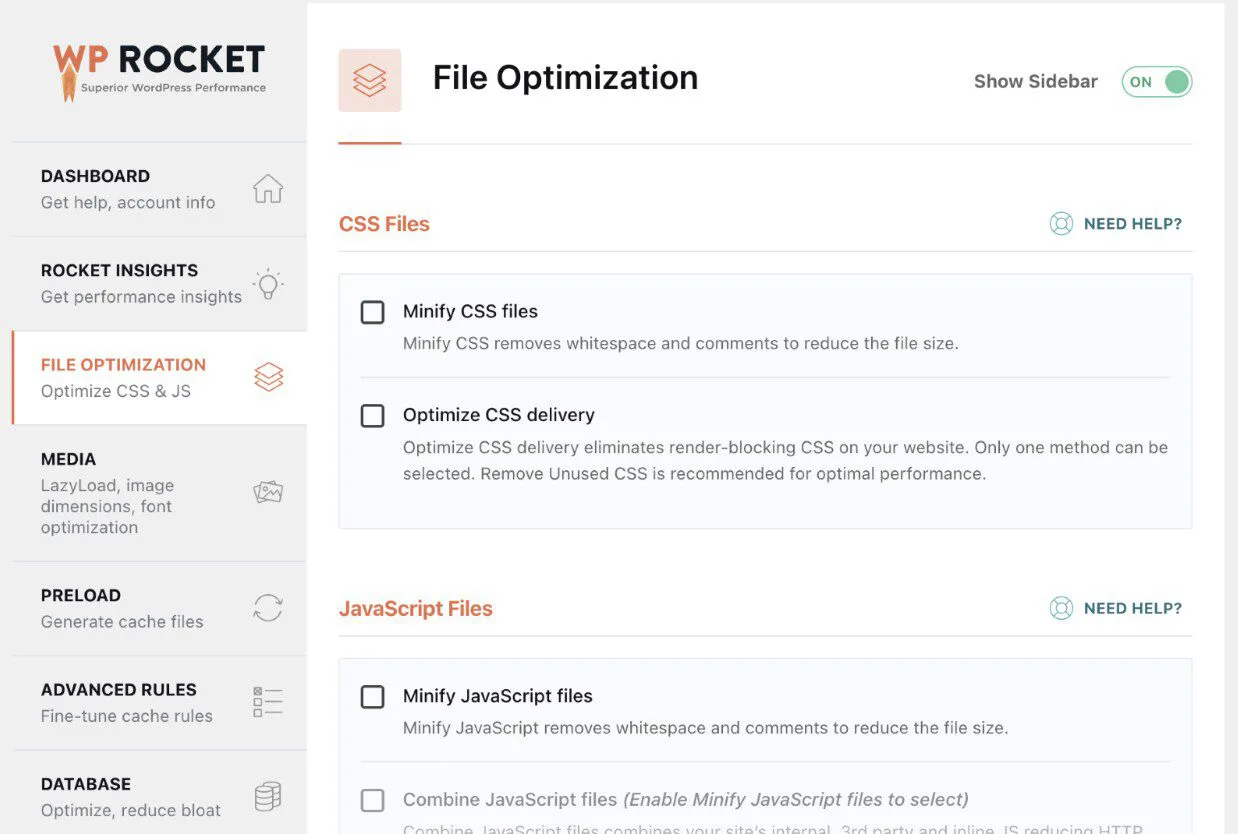Click the Optimize CSS delivery description paragraph
This screenshot has width=1238, height=834.
[786, 460]
